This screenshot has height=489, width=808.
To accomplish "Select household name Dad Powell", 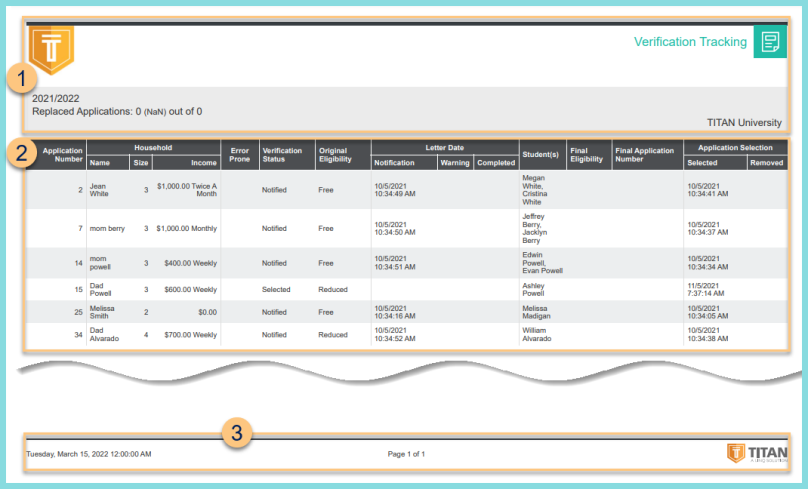I will point(100,290).
